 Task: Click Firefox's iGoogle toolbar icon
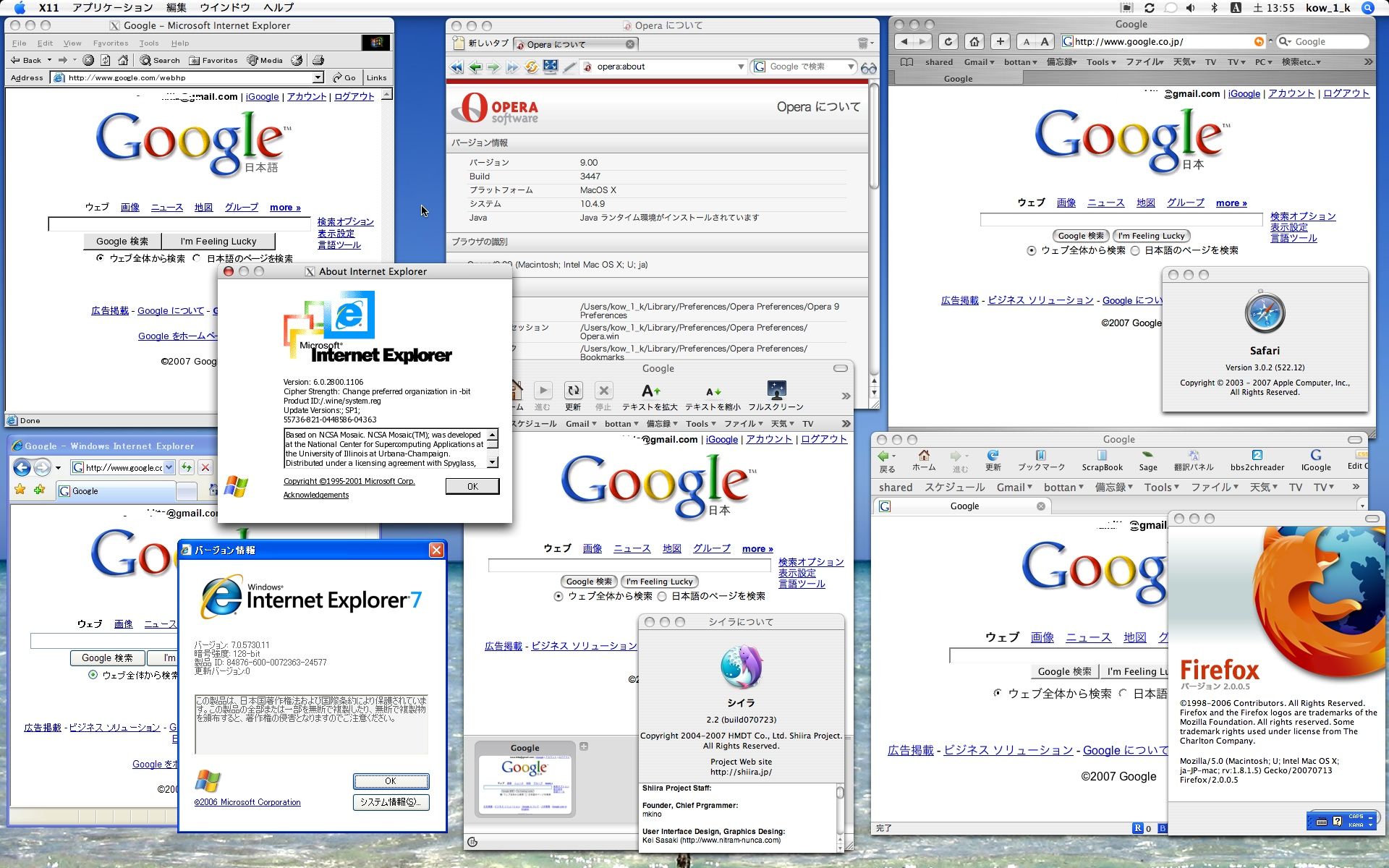pos(1315,456)
